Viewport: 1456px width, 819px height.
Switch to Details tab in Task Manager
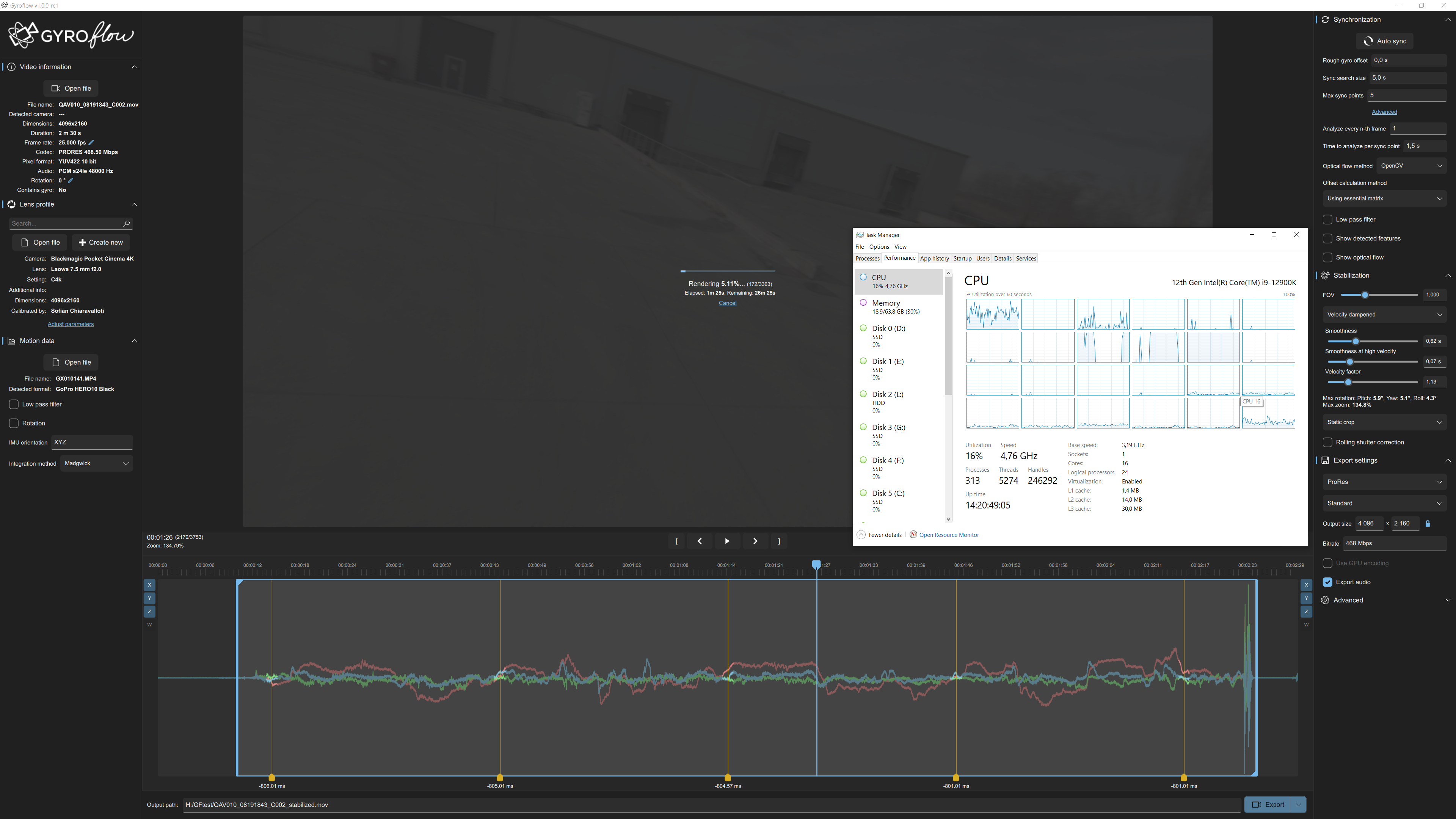pos(1003,258)
